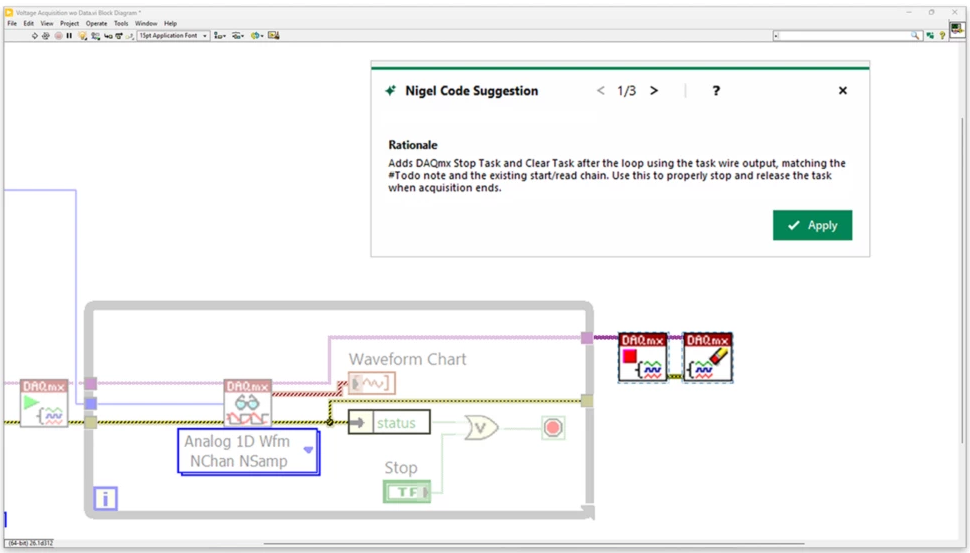
Task: Select the Or logic gate node
Action: [x=481, y=427]
